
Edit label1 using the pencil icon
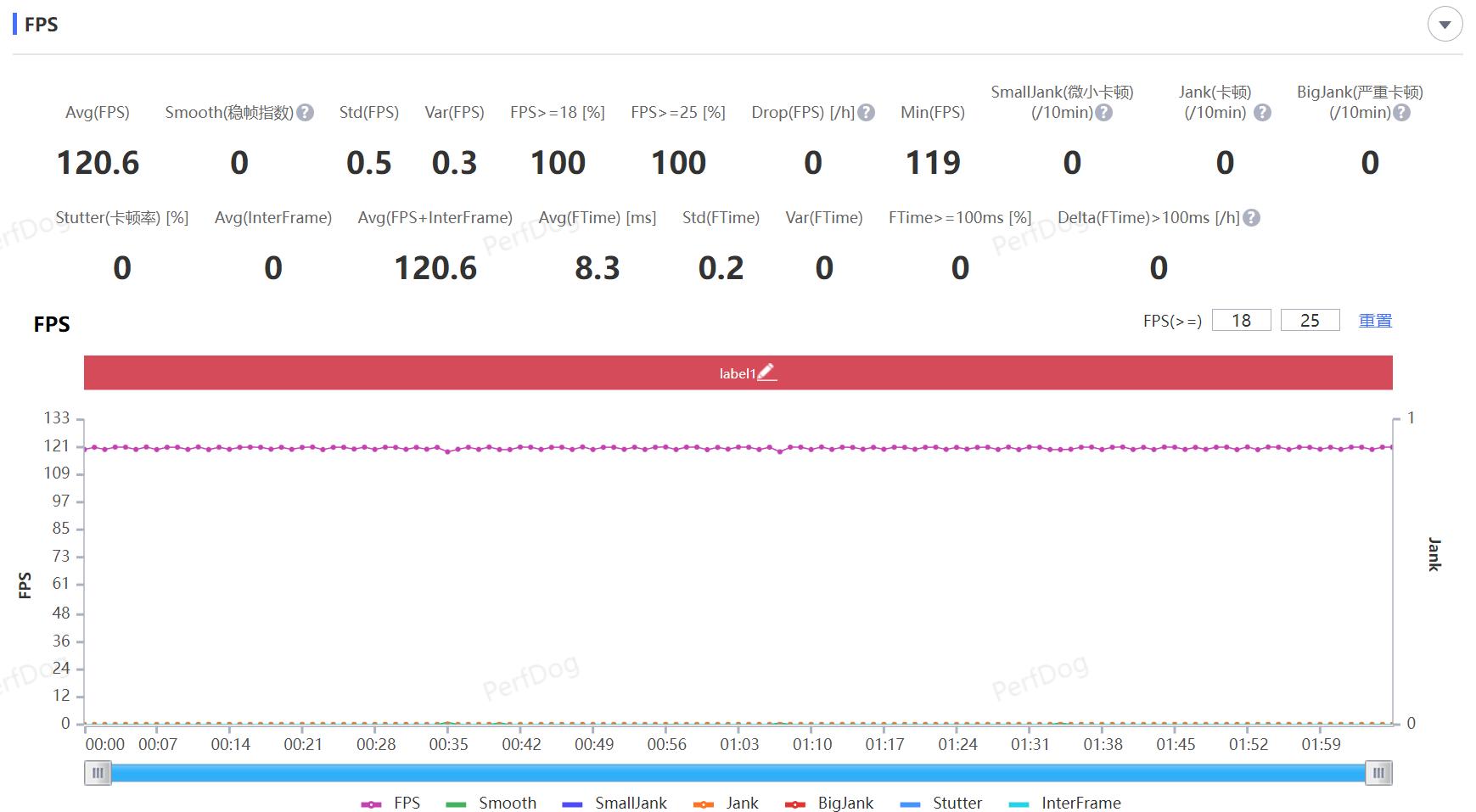pyautogui.click(x=766, y=372)
